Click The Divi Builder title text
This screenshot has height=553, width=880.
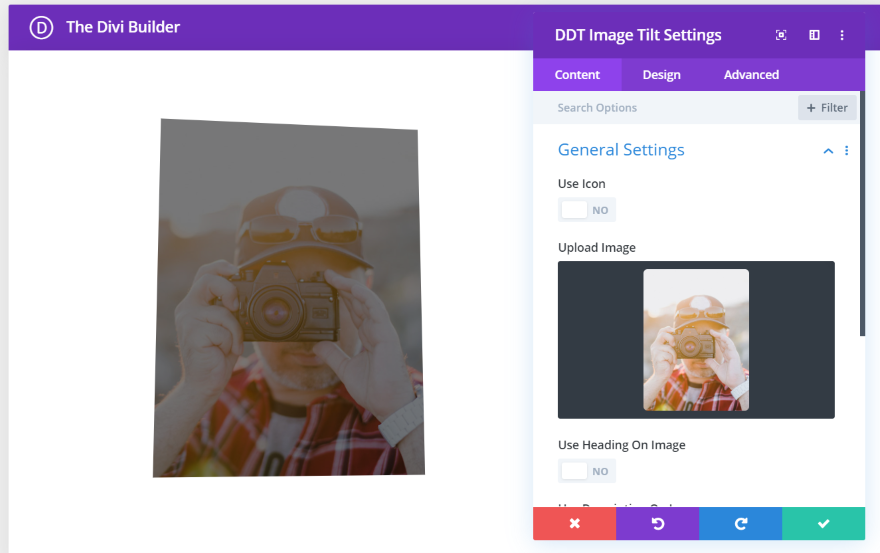[123, 27]
